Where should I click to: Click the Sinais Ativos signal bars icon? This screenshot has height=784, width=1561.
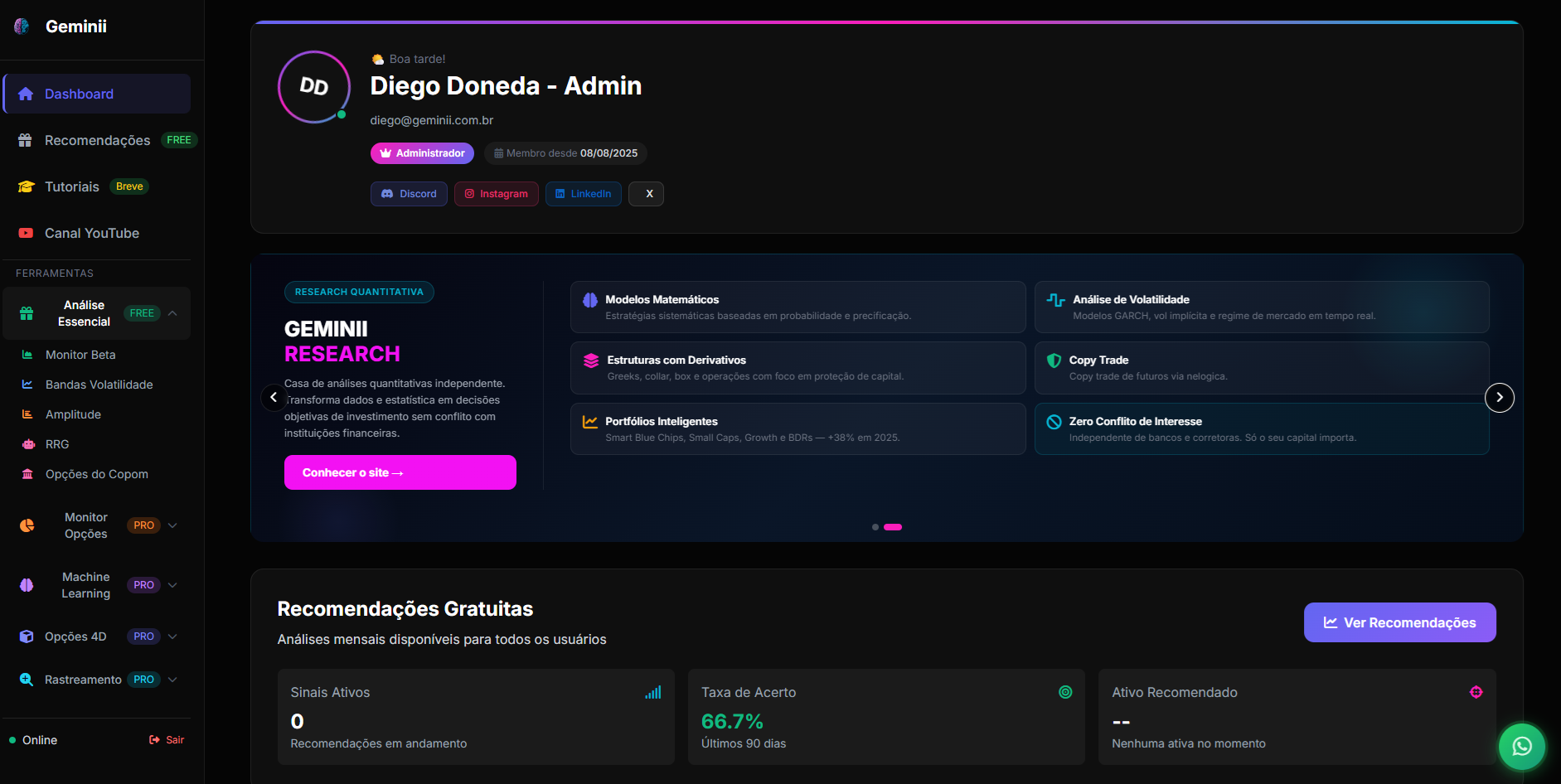[x=653, y=693]
